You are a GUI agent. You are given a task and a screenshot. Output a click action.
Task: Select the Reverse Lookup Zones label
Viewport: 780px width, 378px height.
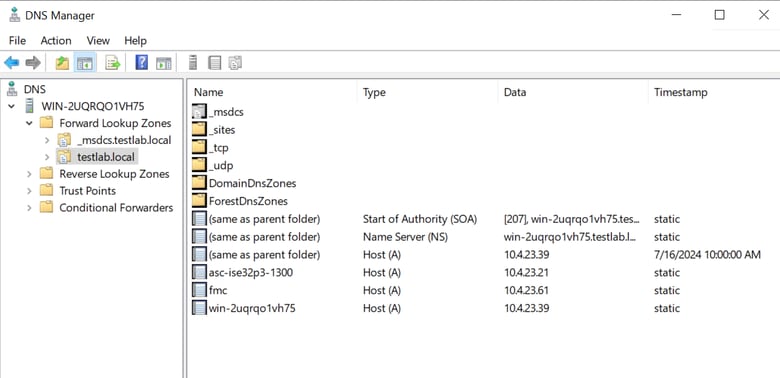(114, 174)
